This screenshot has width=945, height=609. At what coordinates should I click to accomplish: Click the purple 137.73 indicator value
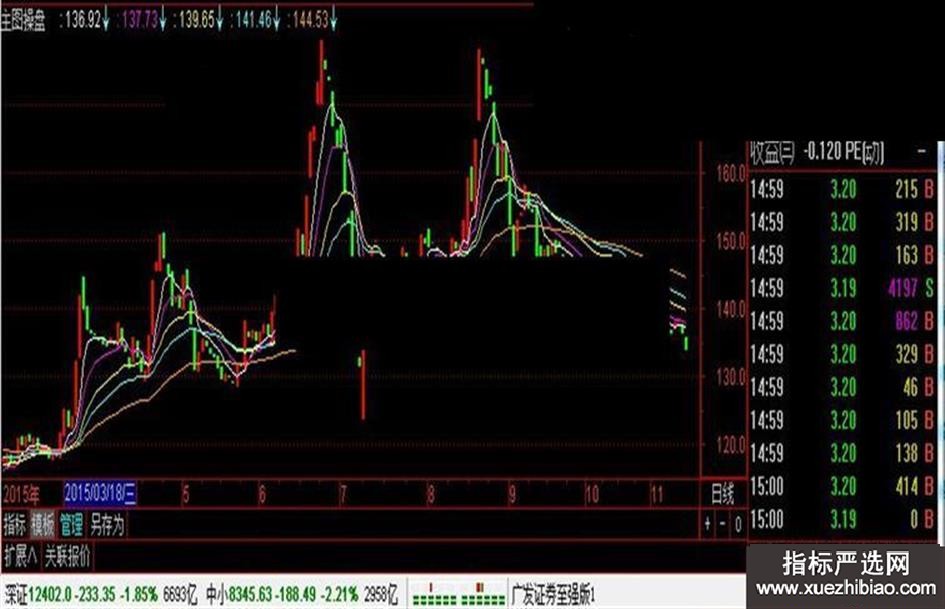click(140, 20)
